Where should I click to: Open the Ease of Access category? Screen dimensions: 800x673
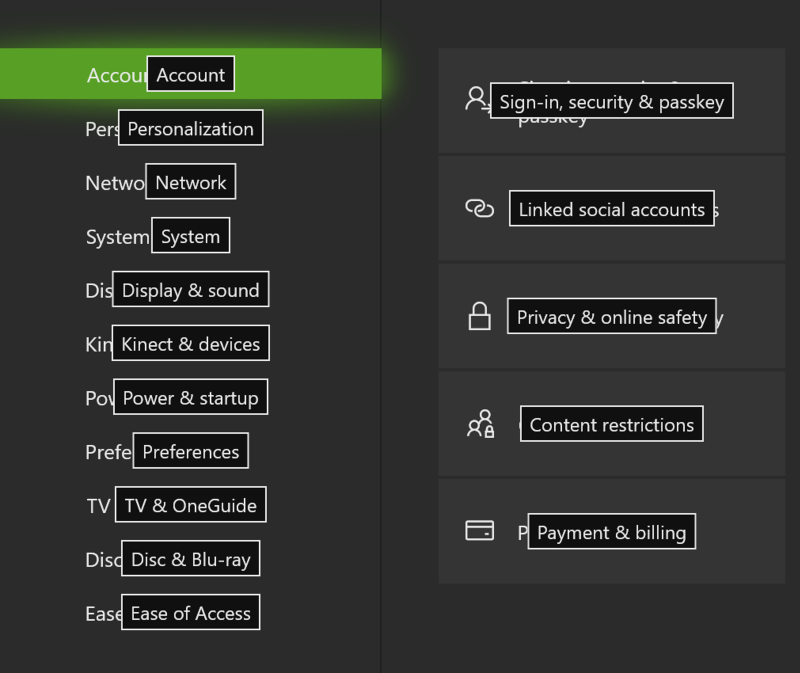coord(190,612)
